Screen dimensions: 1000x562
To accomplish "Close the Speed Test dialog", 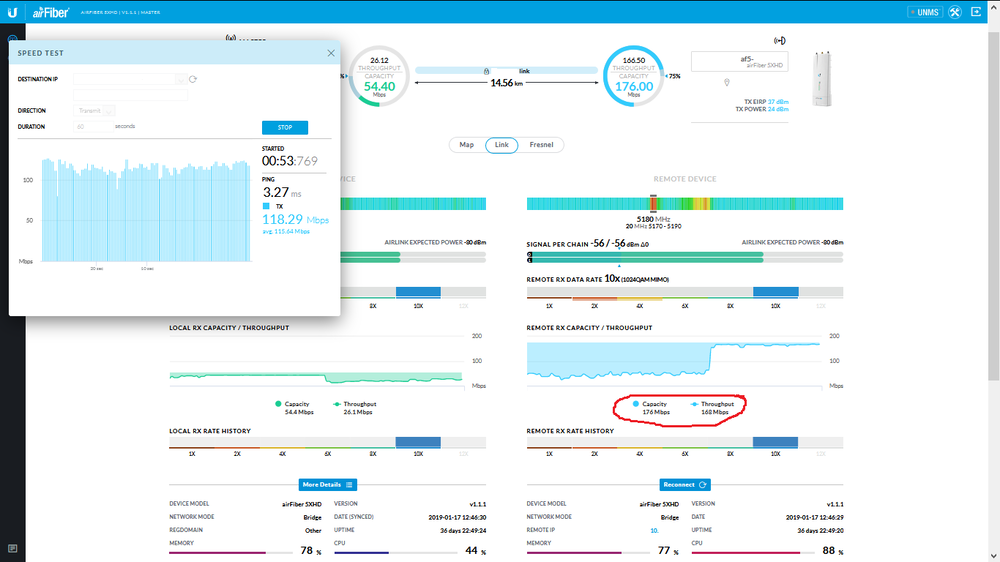I will point(331,53).
